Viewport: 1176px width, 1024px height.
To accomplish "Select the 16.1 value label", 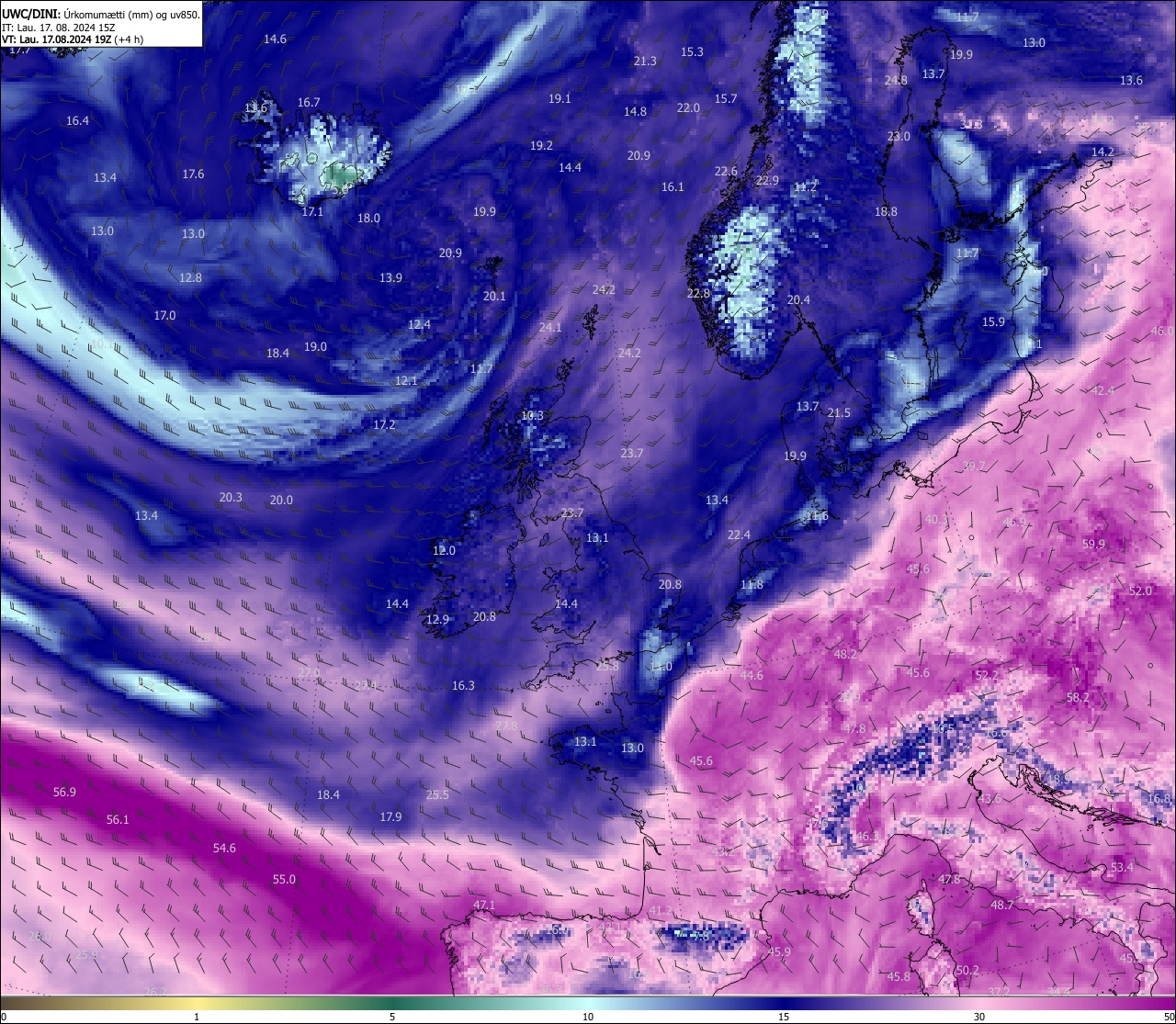I will pyautogui.click(x=673, y=187).
